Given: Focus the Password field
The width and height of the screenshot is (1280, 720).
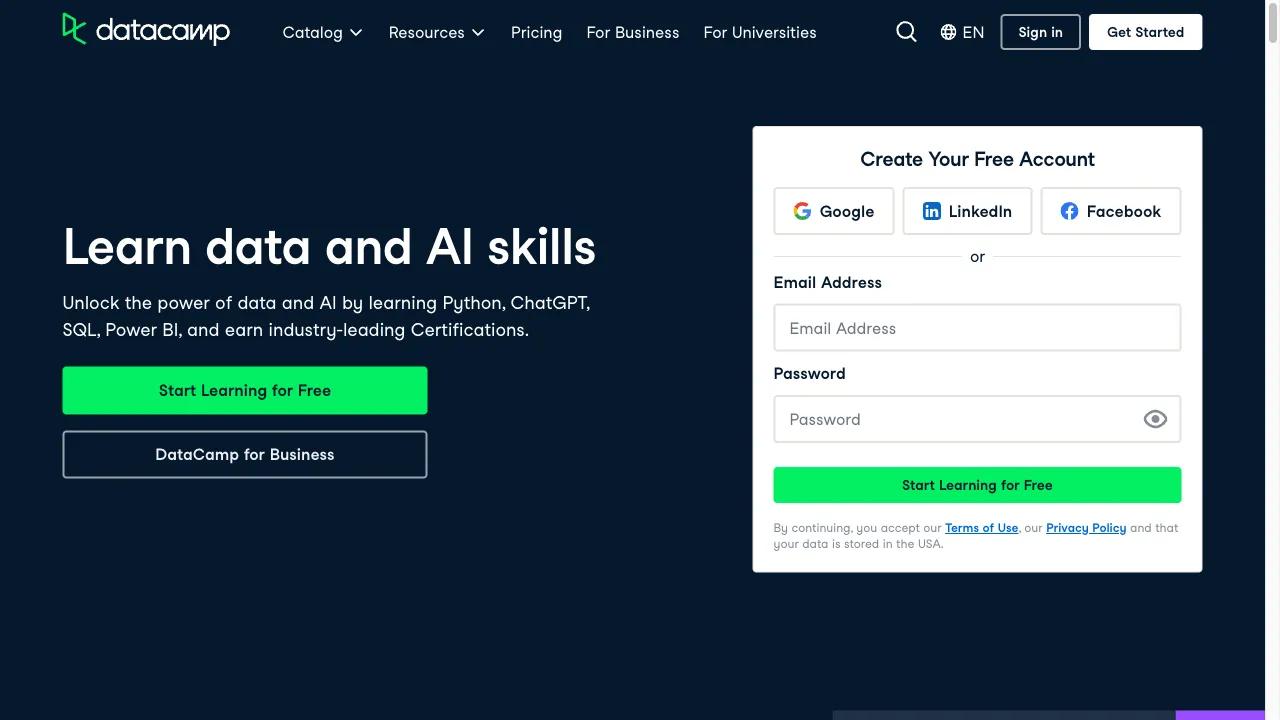Looking at the screenshot, I should pos(977,419).
